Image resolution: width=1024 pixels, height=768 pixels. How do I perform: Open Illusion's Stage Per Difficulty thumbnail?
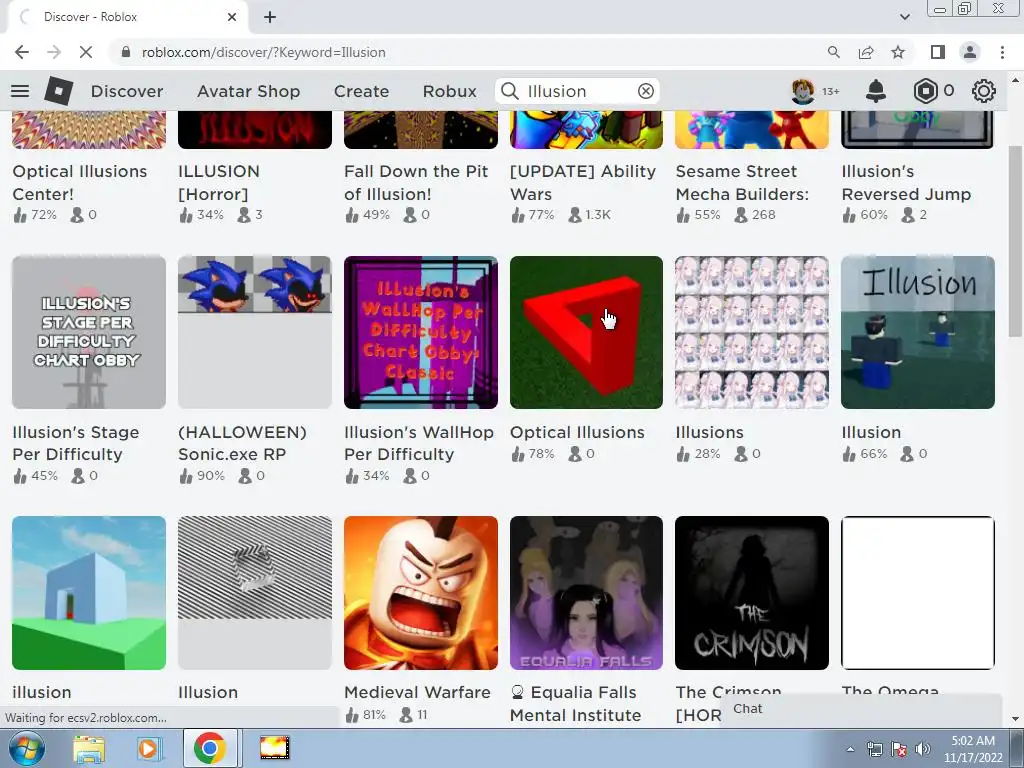click(89, 332)
